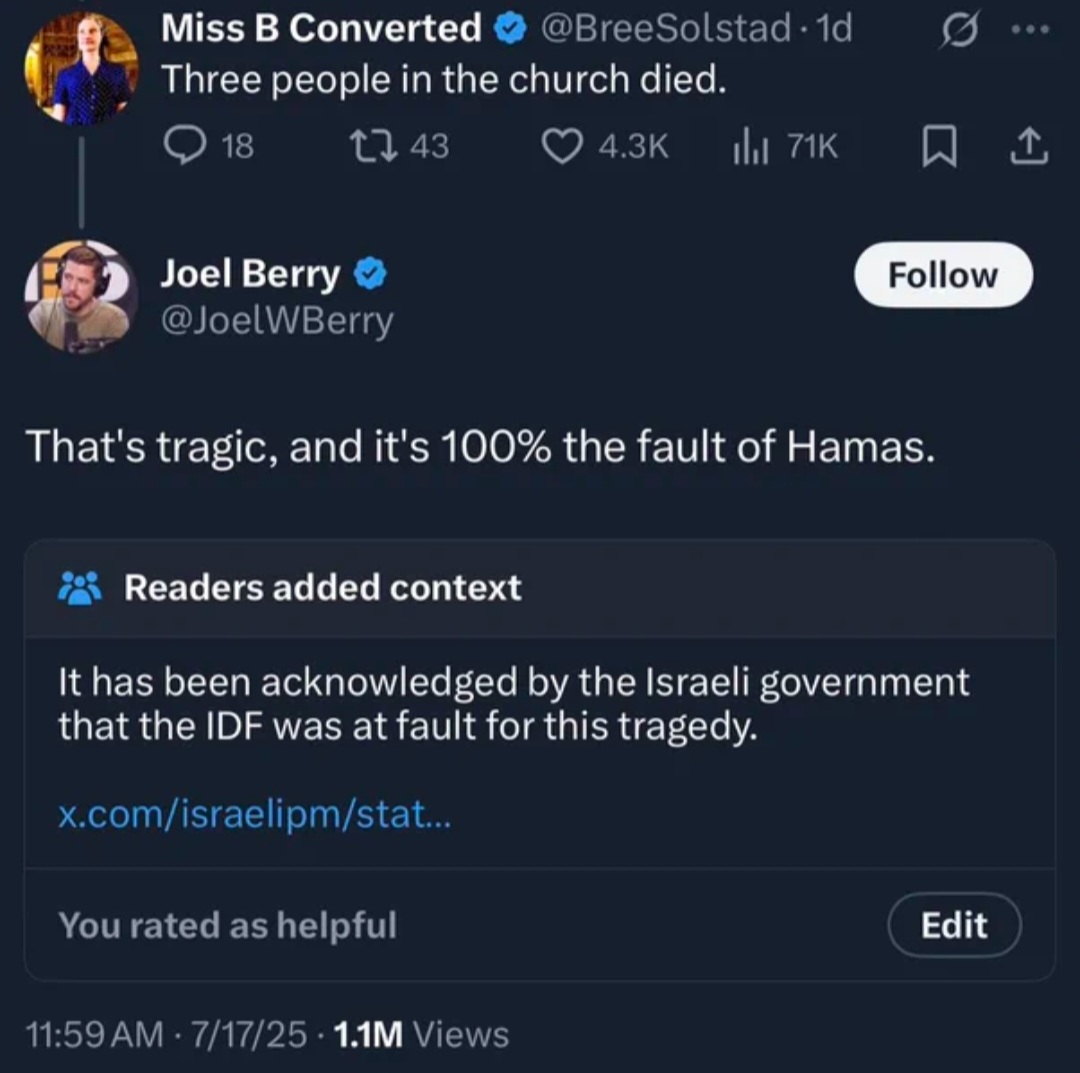Click the Readers added context people icon
Viewport: 1080px width, 1073px height.
(x=80, y=587)
